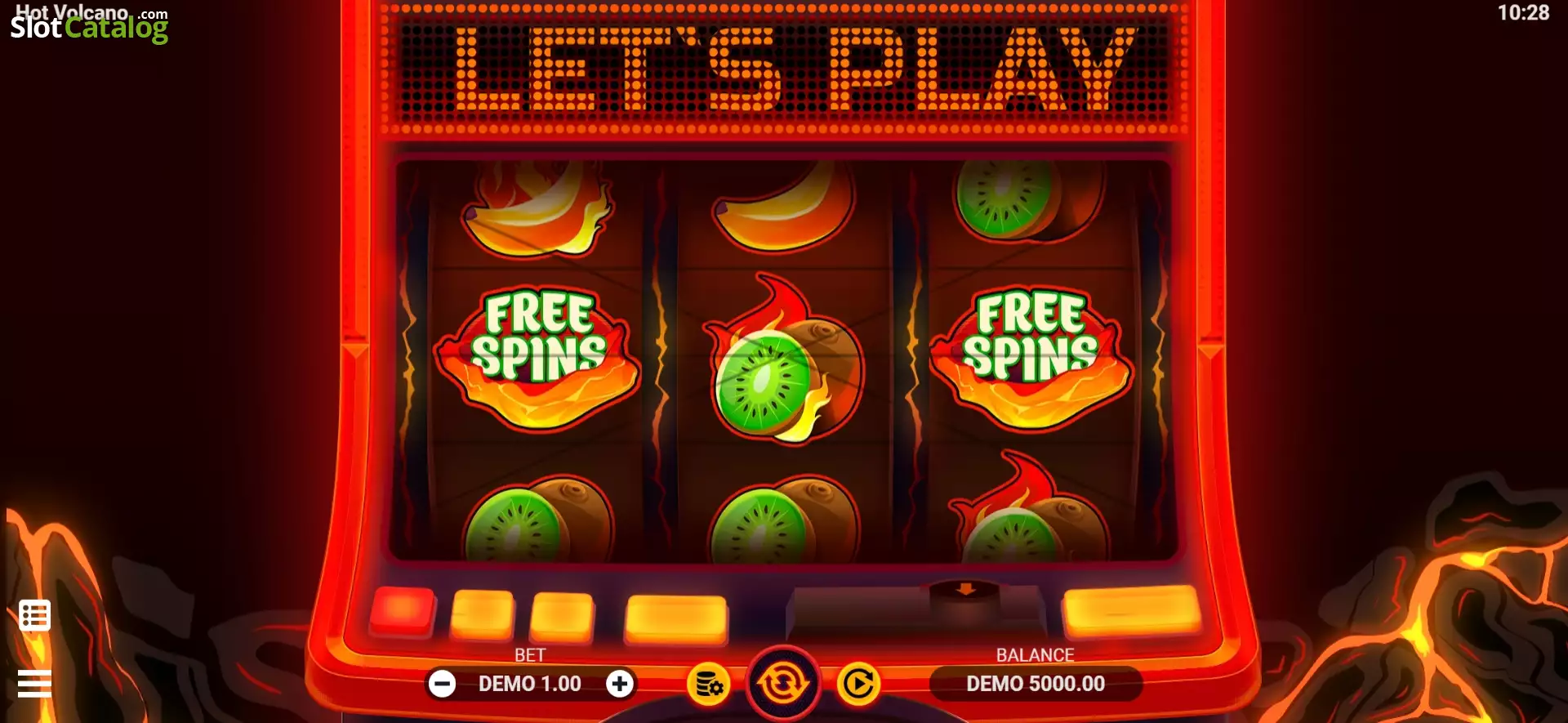Click the right Free Spins symbol

coord(1031,358)
